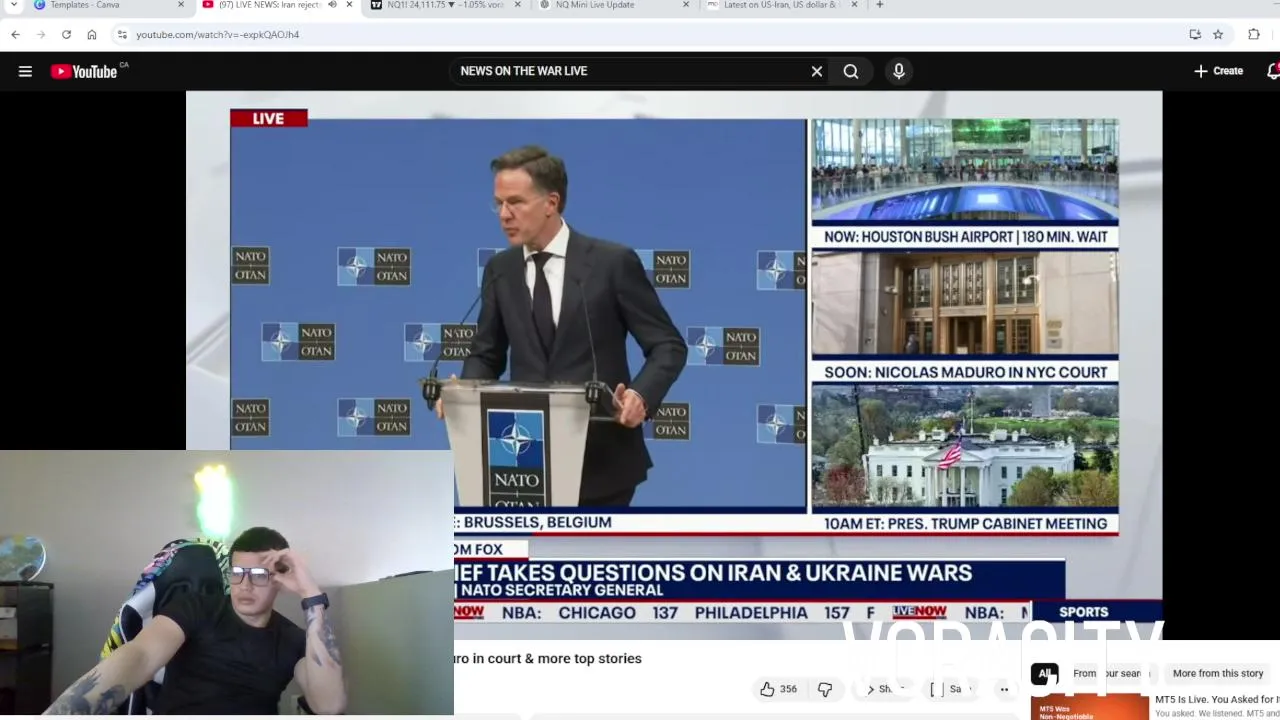Image resolution: width=1280 pixels, height=720 pixels.
Task: Open MT5 Was Non-Negotiable thumbnail
Action: pyautogui.click(x=1090, y=707)
